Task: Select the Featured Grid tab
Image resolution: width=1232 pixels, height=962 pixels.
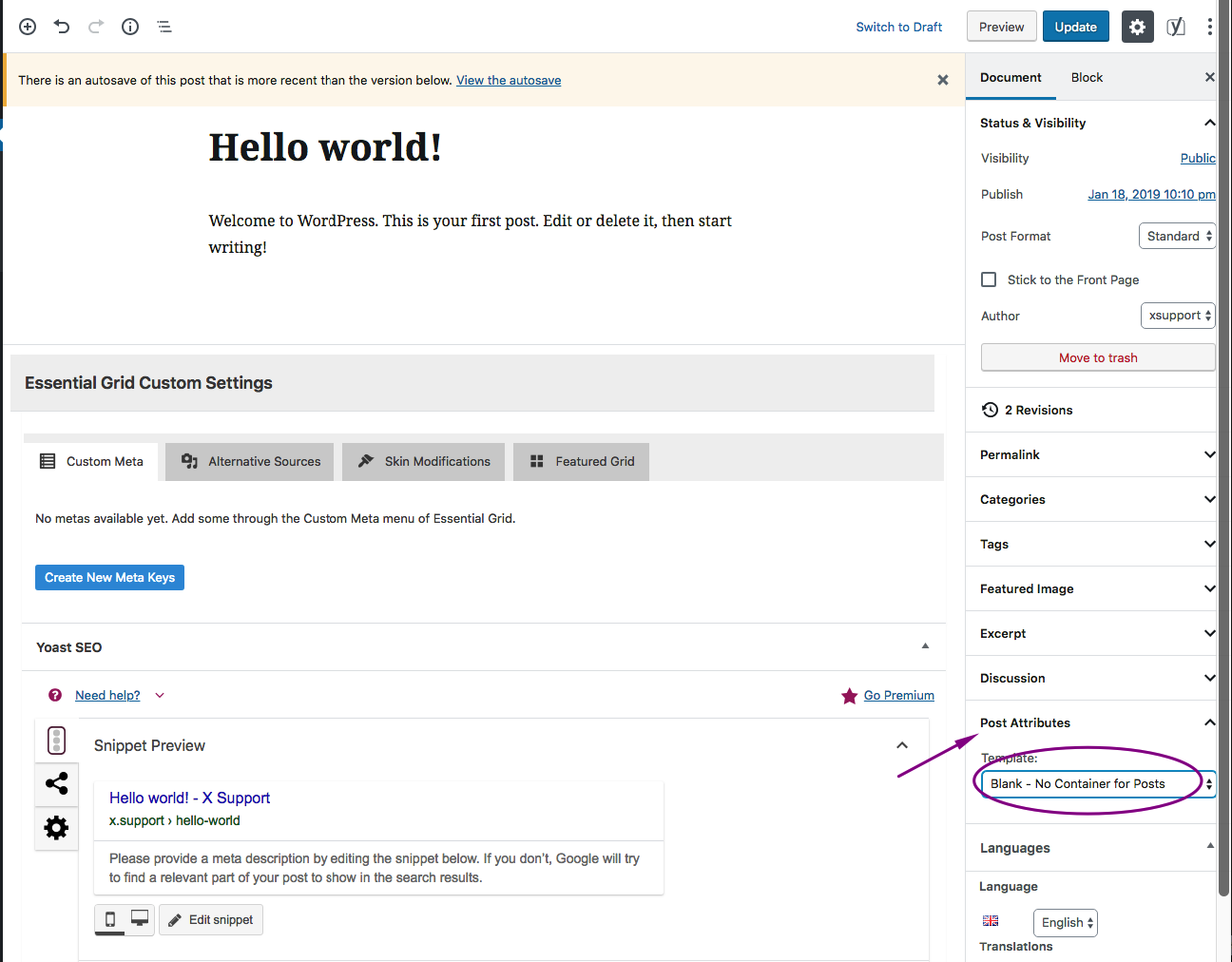Action: click(x=581, y=461)
